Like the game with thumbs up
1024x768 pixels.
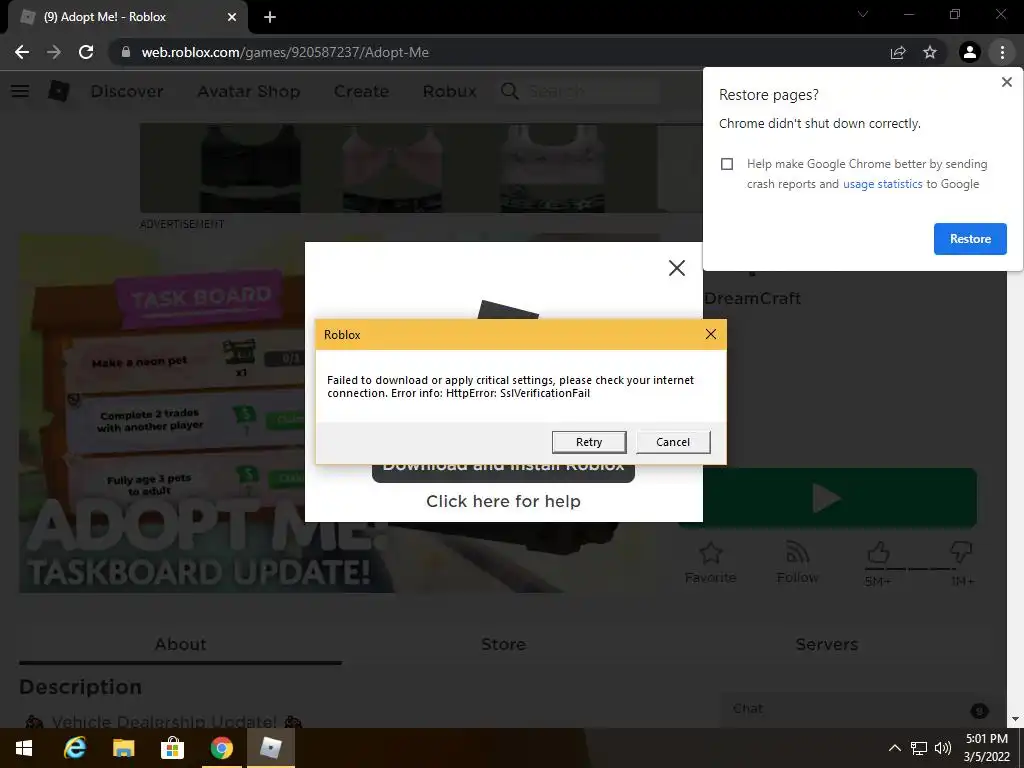point(878,553)
